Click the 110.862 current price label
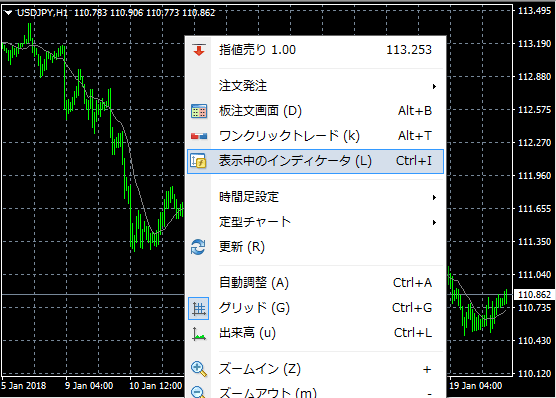The image size is (556, 398). point(534,294)
